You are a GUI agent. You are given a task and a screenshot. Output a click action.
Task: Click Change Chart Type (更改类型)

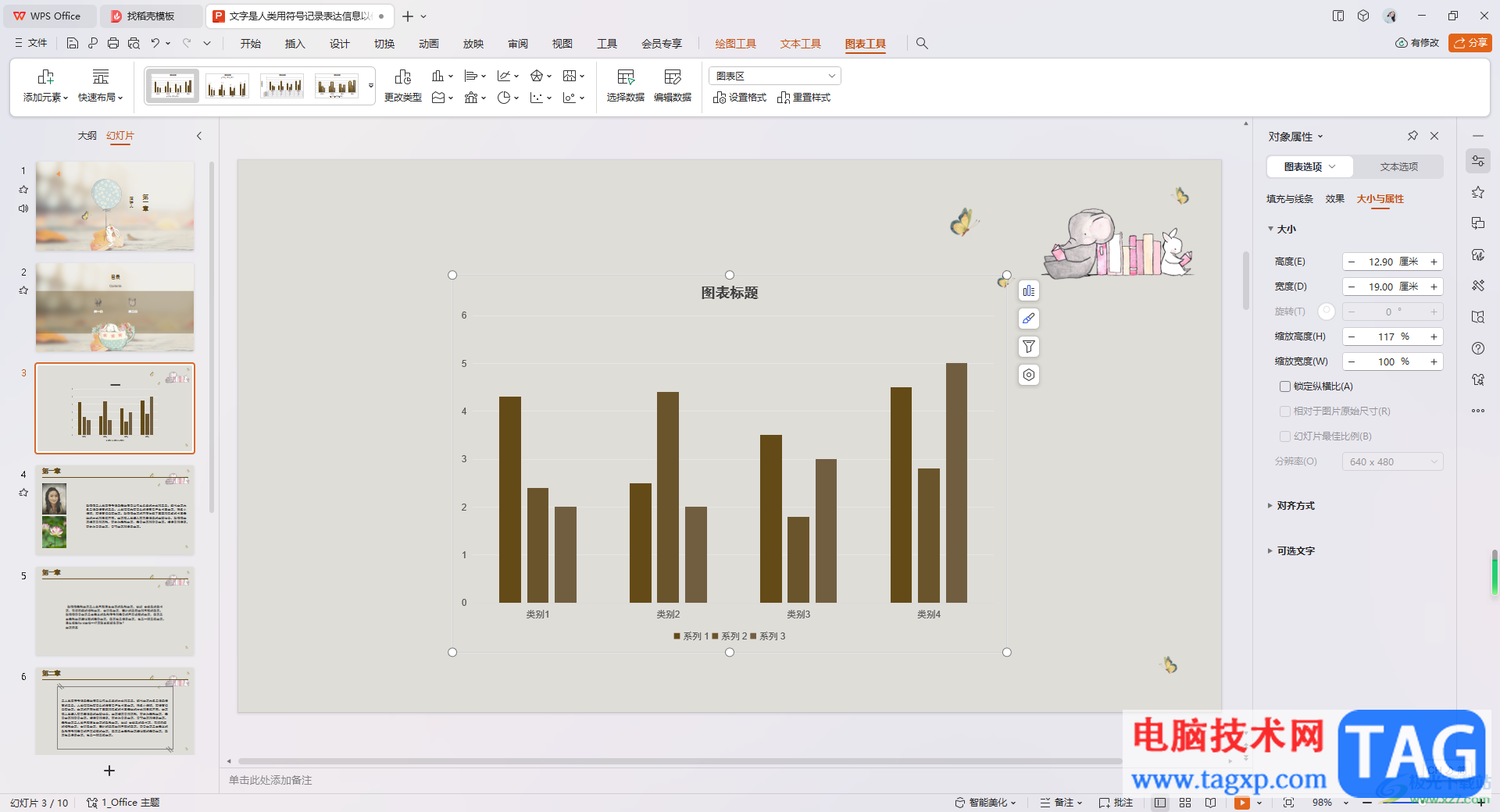403,86
